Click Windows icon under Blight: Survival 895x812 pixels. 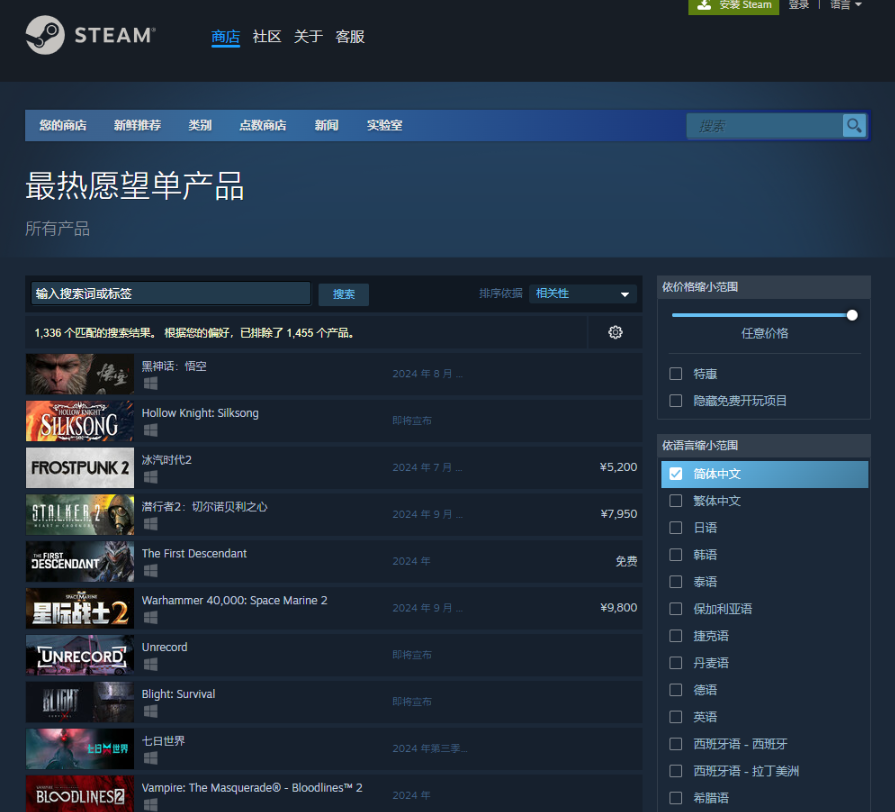tap(151, 711)
